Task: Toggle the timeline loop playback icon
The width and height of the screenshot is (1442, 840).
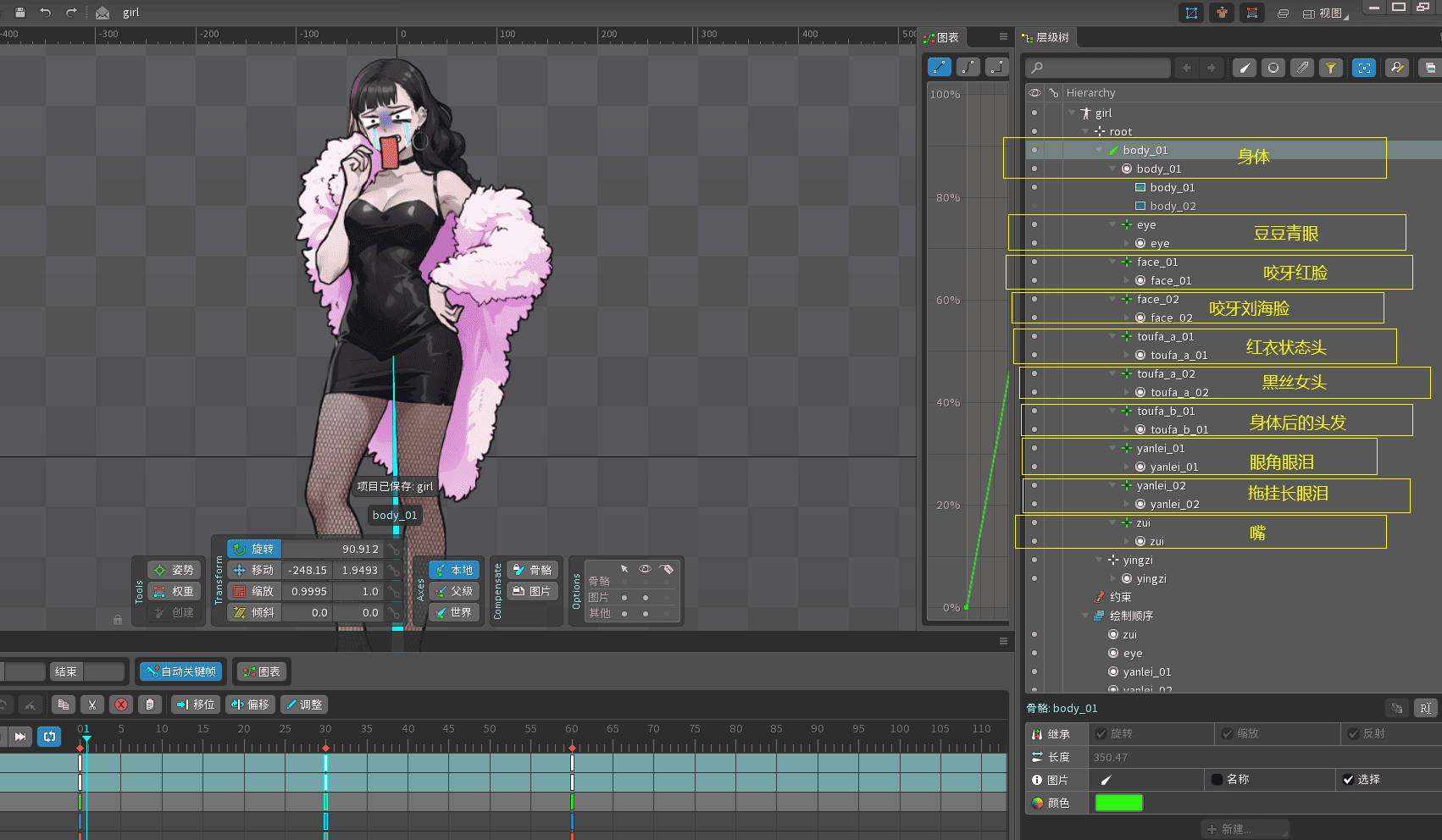Action: pos(49,737)
